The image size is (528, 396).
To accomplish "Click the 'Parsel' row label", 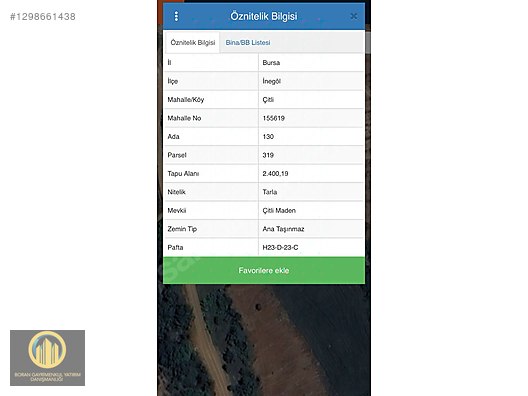I will click(177, 155).
